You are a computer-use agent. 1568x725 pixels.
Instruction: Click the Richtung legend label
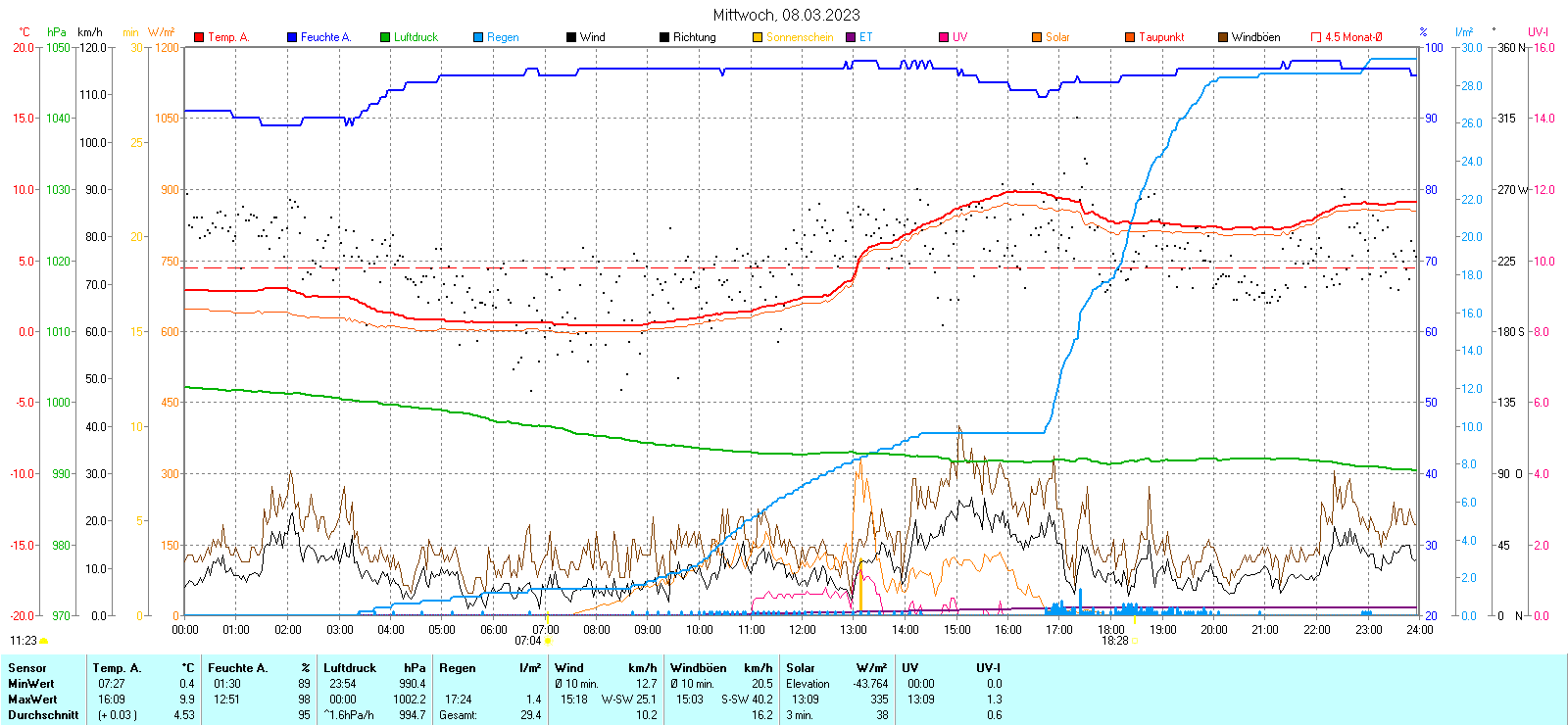pos(694,37)
